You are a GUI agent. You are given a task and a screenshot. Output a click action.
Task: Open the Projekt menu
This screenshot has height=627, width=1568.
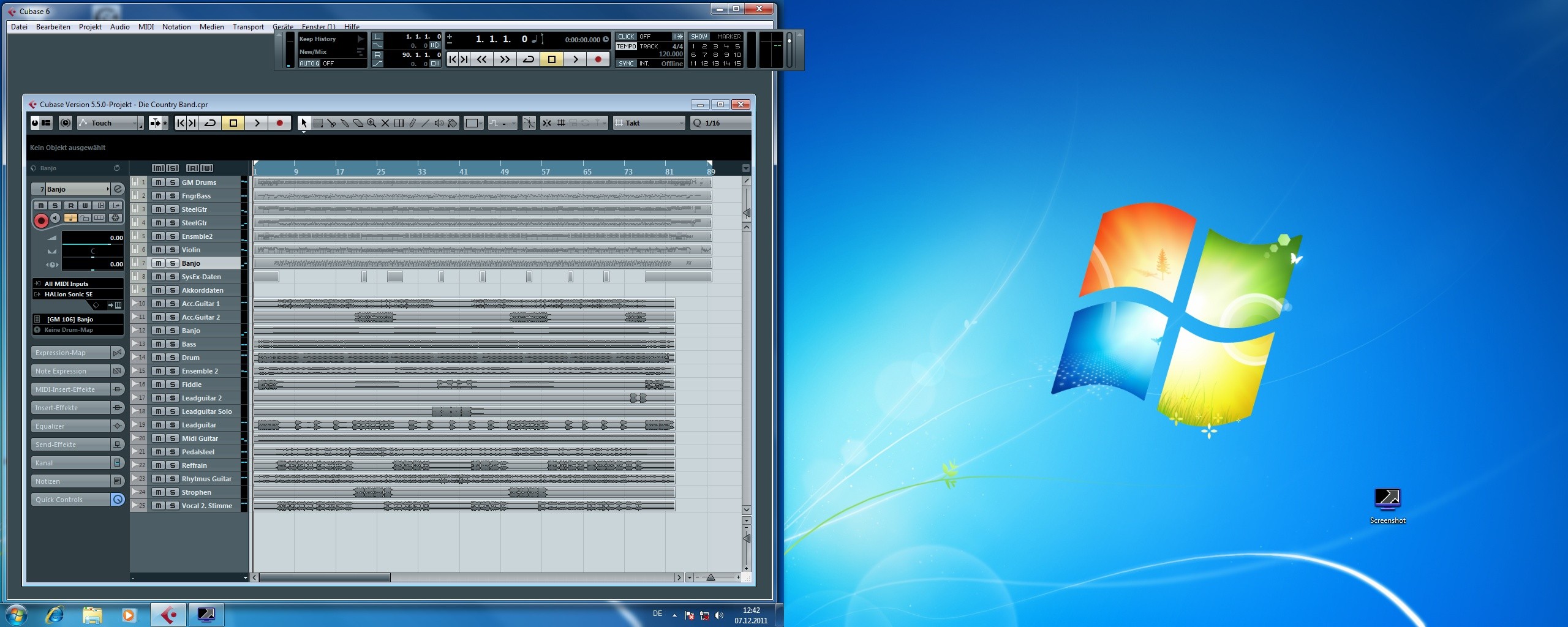(90, 27)
